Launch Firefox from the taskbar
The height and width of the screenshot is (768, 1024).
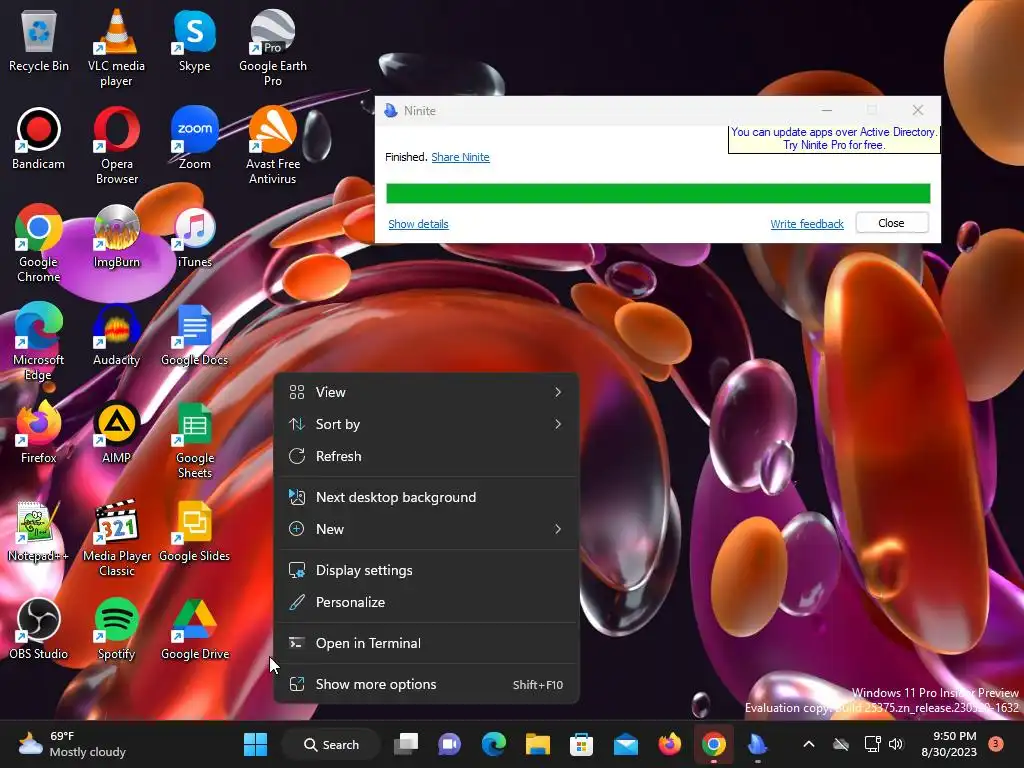tap(669, 744)
